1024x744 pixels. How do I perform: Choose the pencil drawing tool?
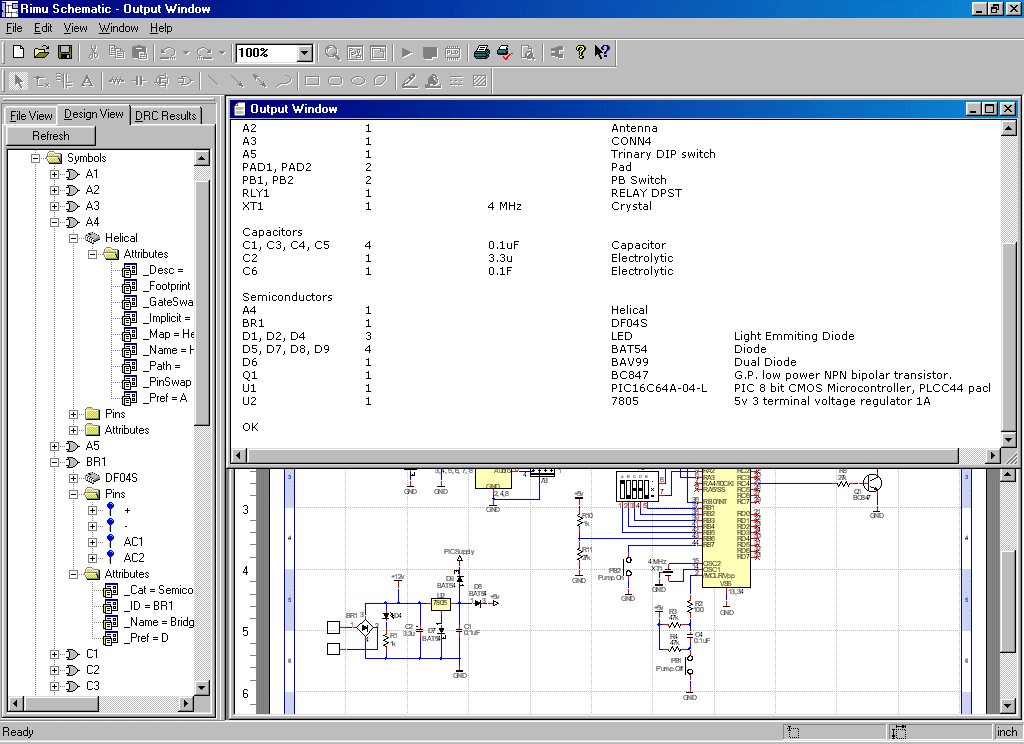click(410, 81)
